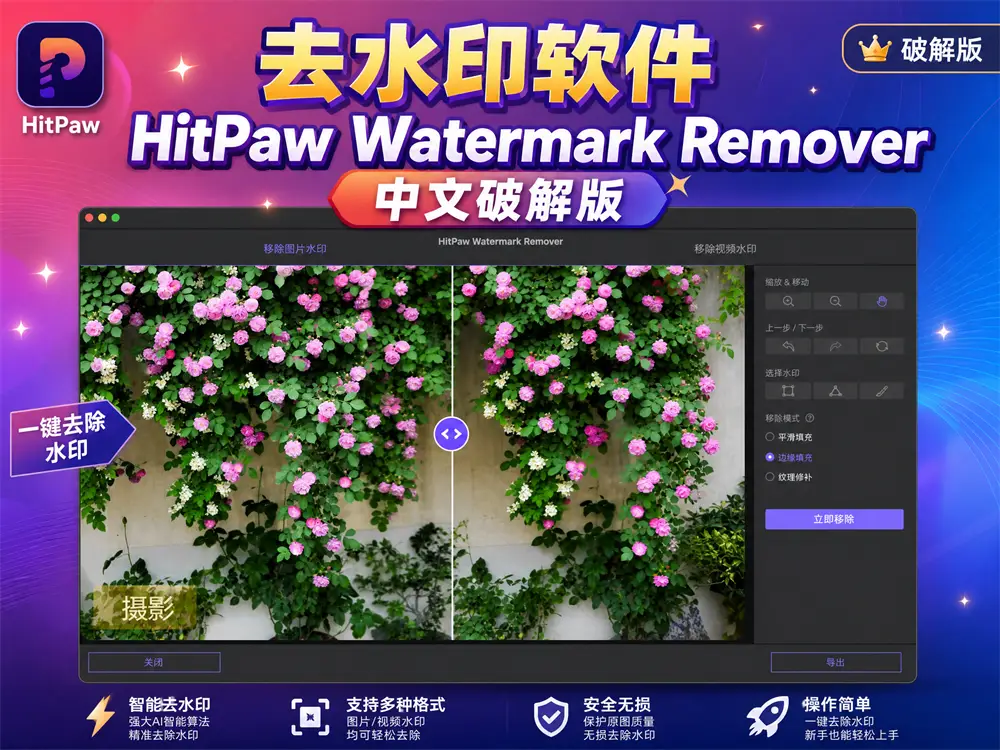1000x750 pixels.
Task: Click the help icon beside 移除模式
Action: (x=810, y=418)
